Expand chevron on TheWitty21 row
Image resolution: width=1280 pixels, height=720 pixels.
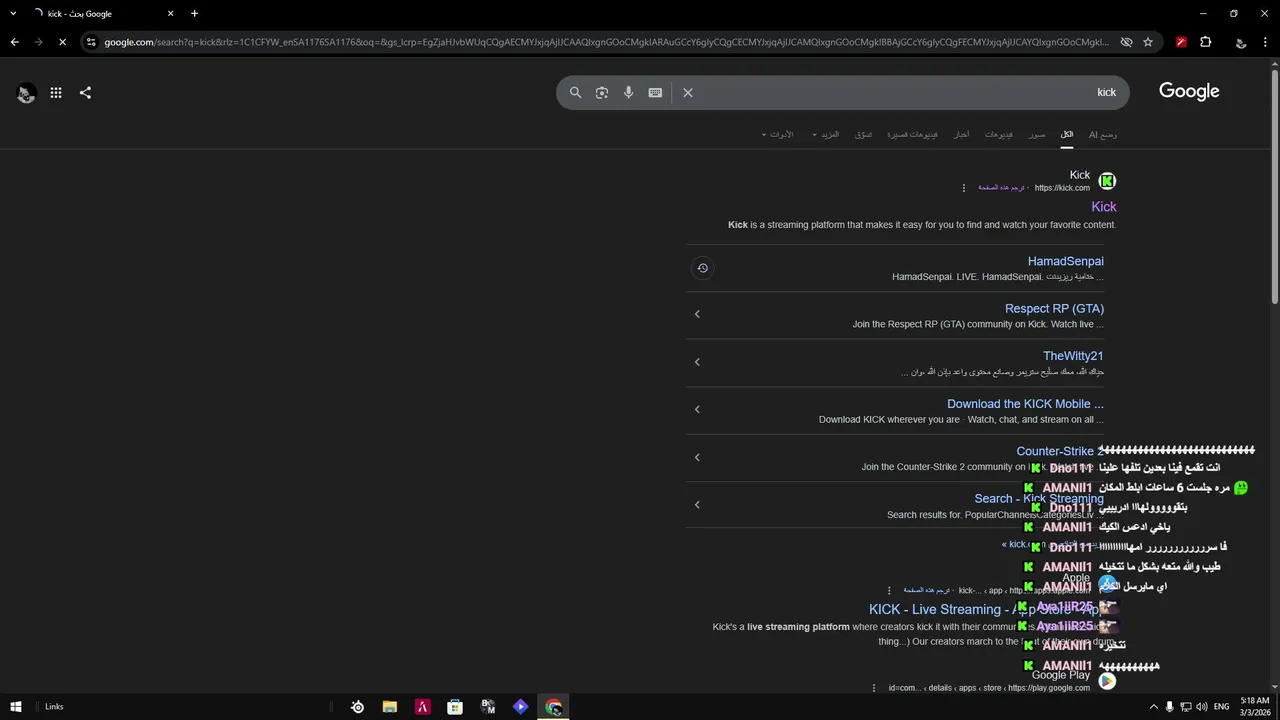(x=697, y=362)
